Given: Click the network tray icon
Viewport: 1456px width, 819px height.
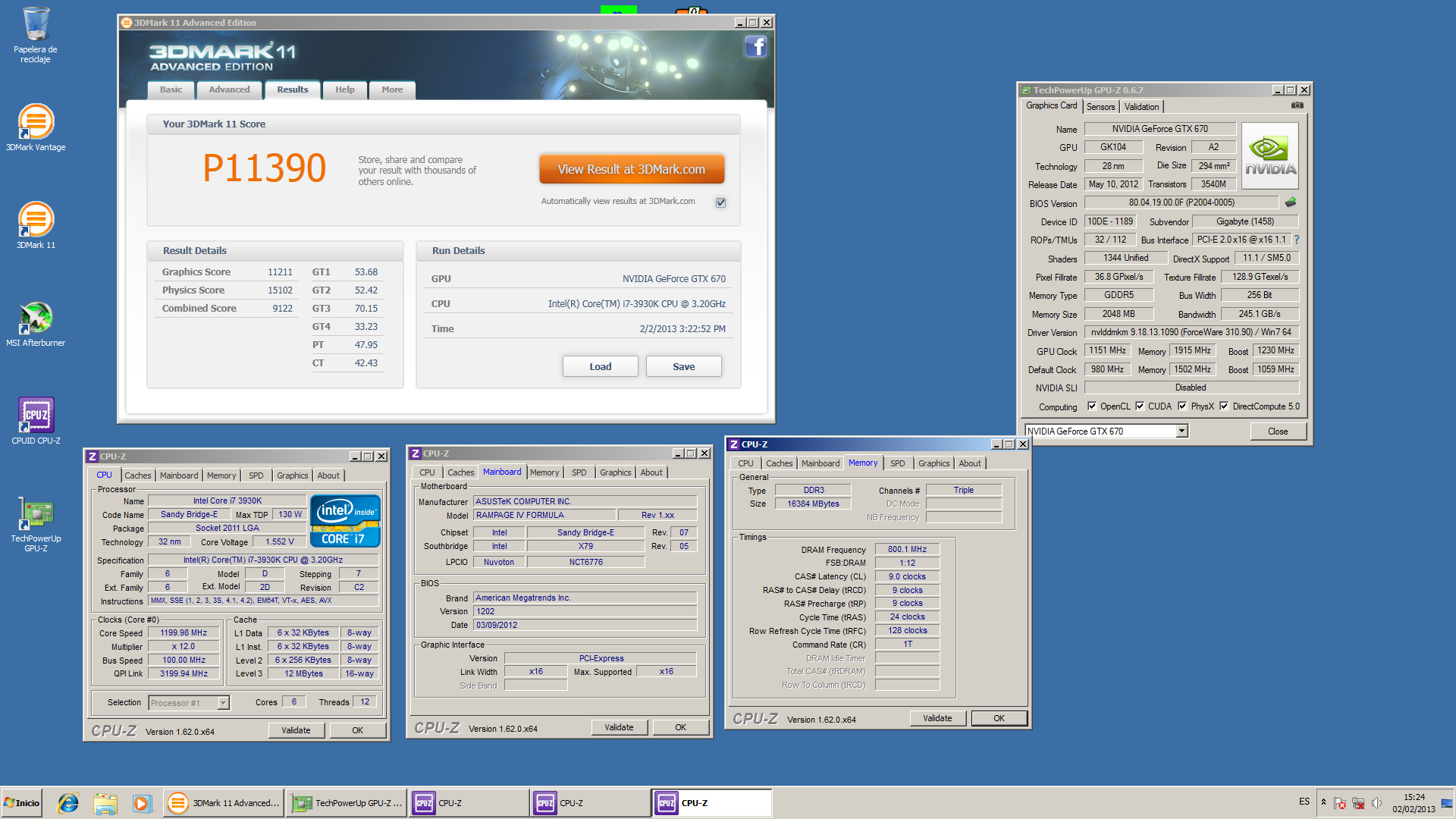Looking at the screenshot, I should (1358, 803).
